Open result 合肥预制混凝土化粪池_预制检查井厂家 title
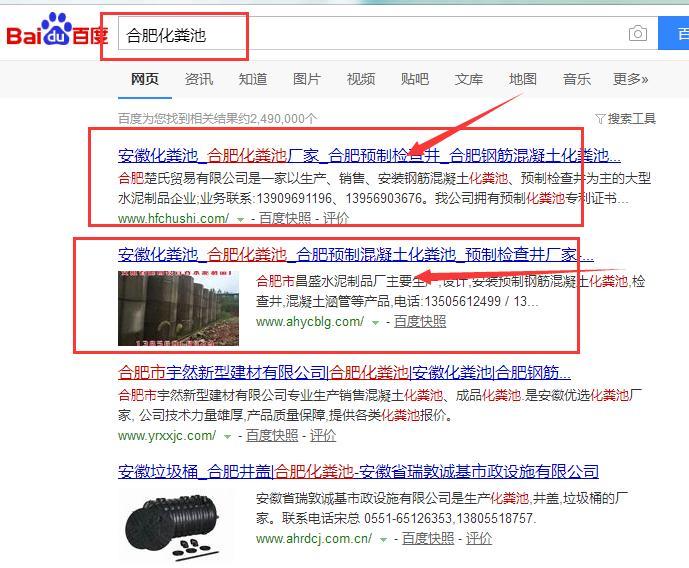This screenshot has height=568, width=689. 356,254
